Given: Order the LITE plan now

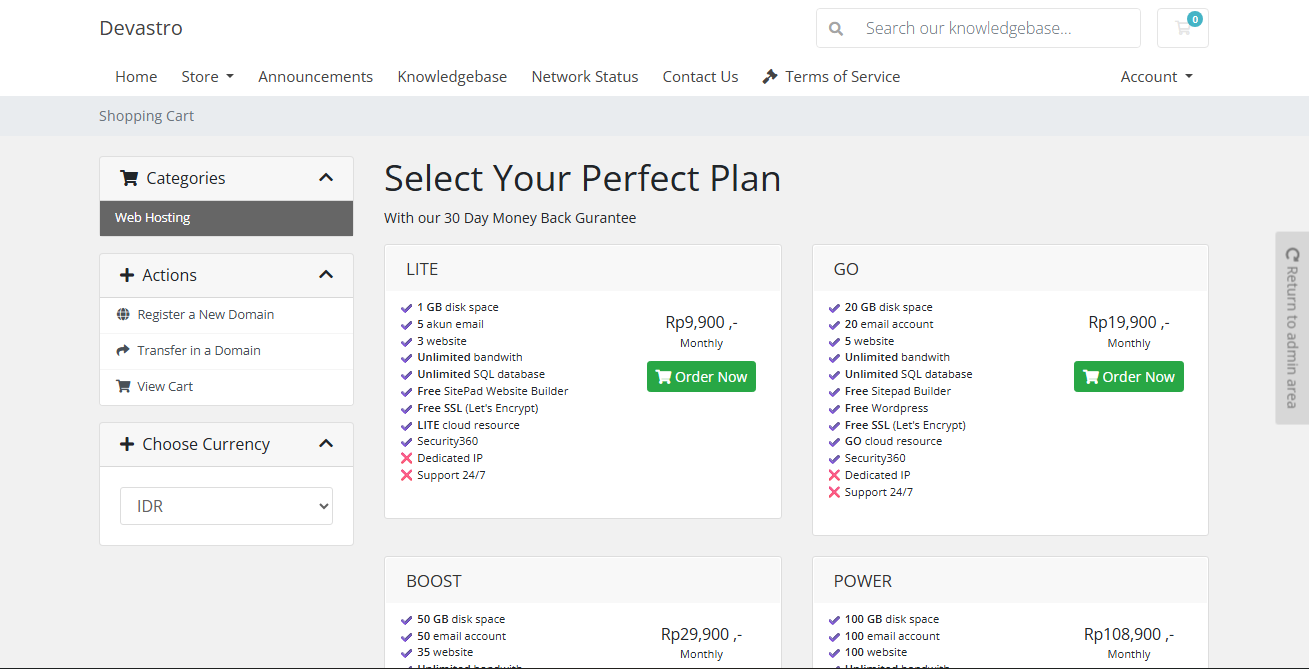Looking at the screenshot, I should (x=701, y=377).
